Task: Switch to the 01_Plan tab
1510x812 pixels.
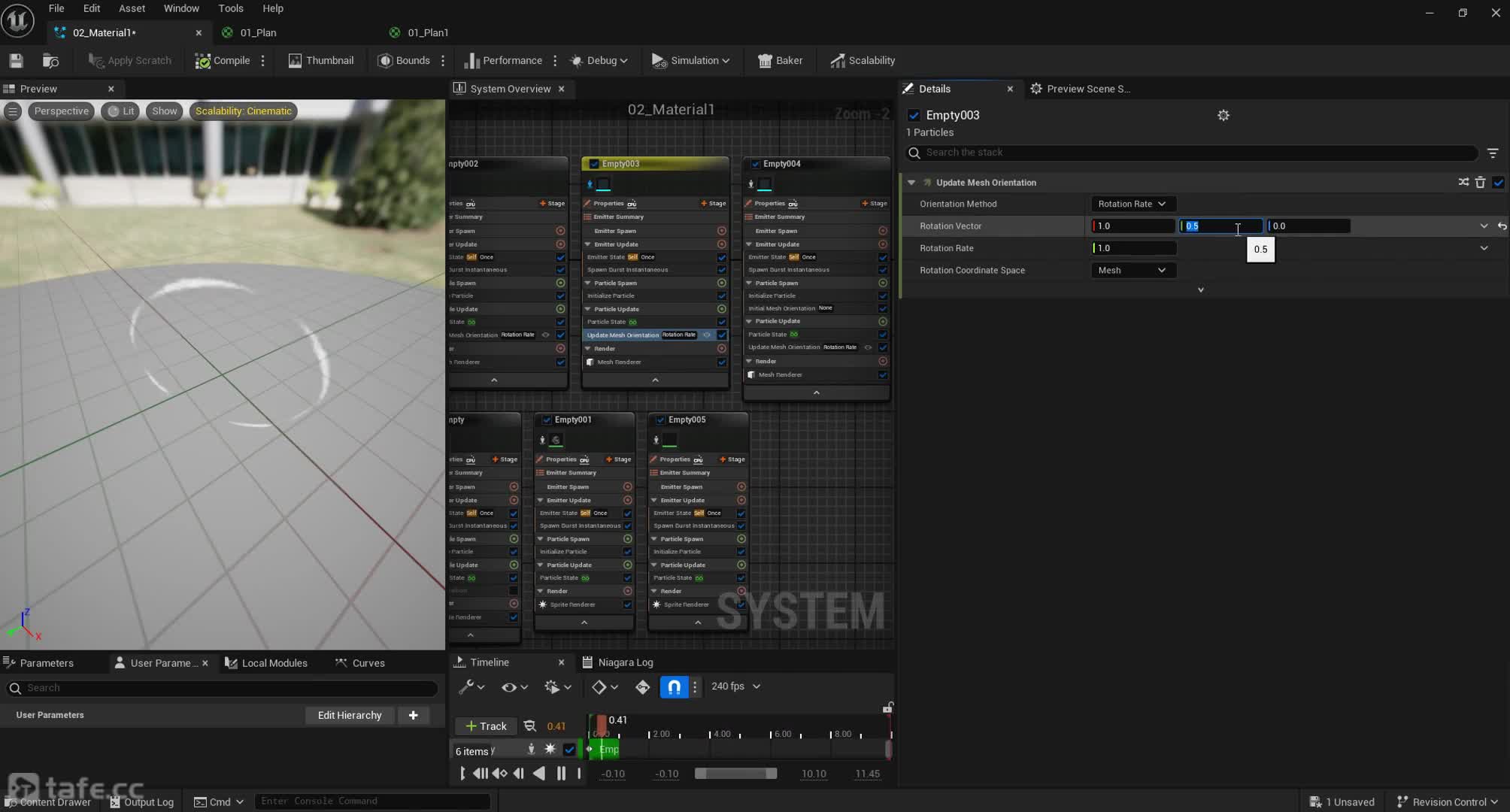Action: point(258,33)
